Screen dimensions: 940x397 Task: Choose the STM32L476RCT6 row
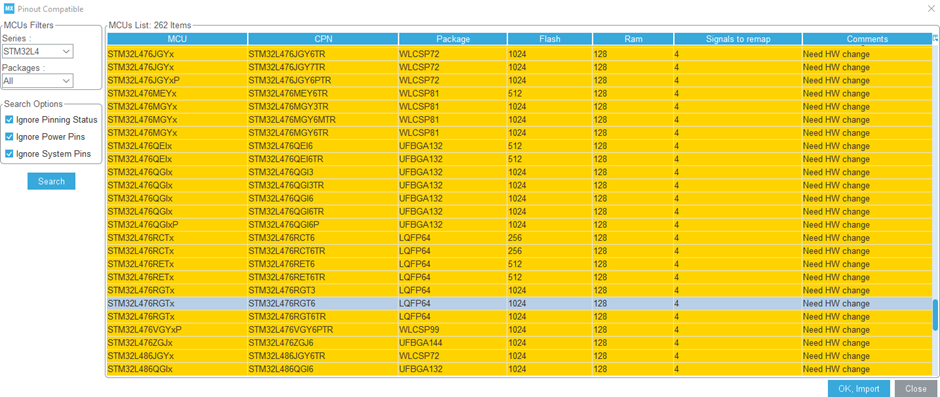point(520,237)
